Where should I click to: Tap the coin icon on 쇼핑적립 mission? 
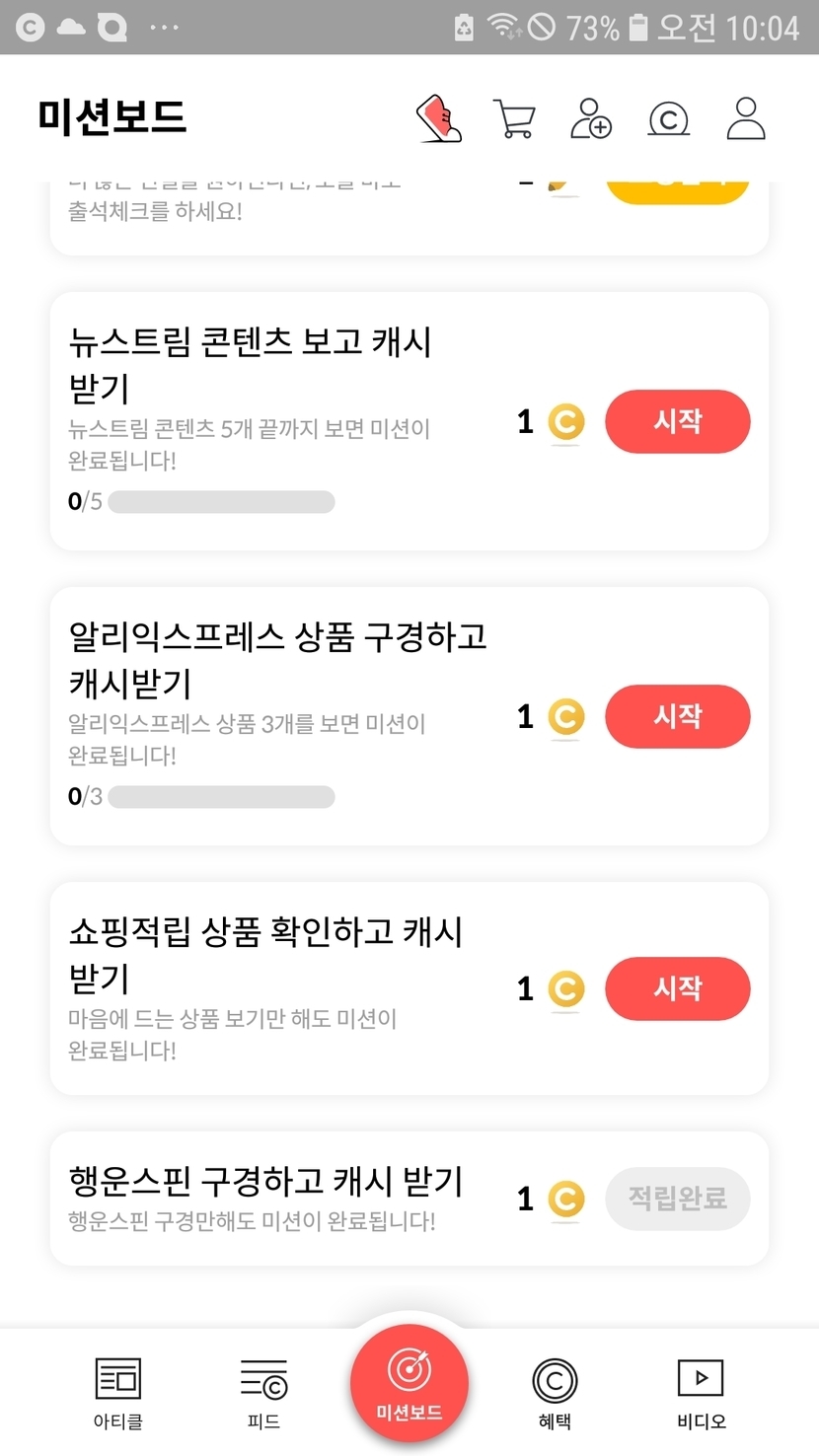coord(565,988)
